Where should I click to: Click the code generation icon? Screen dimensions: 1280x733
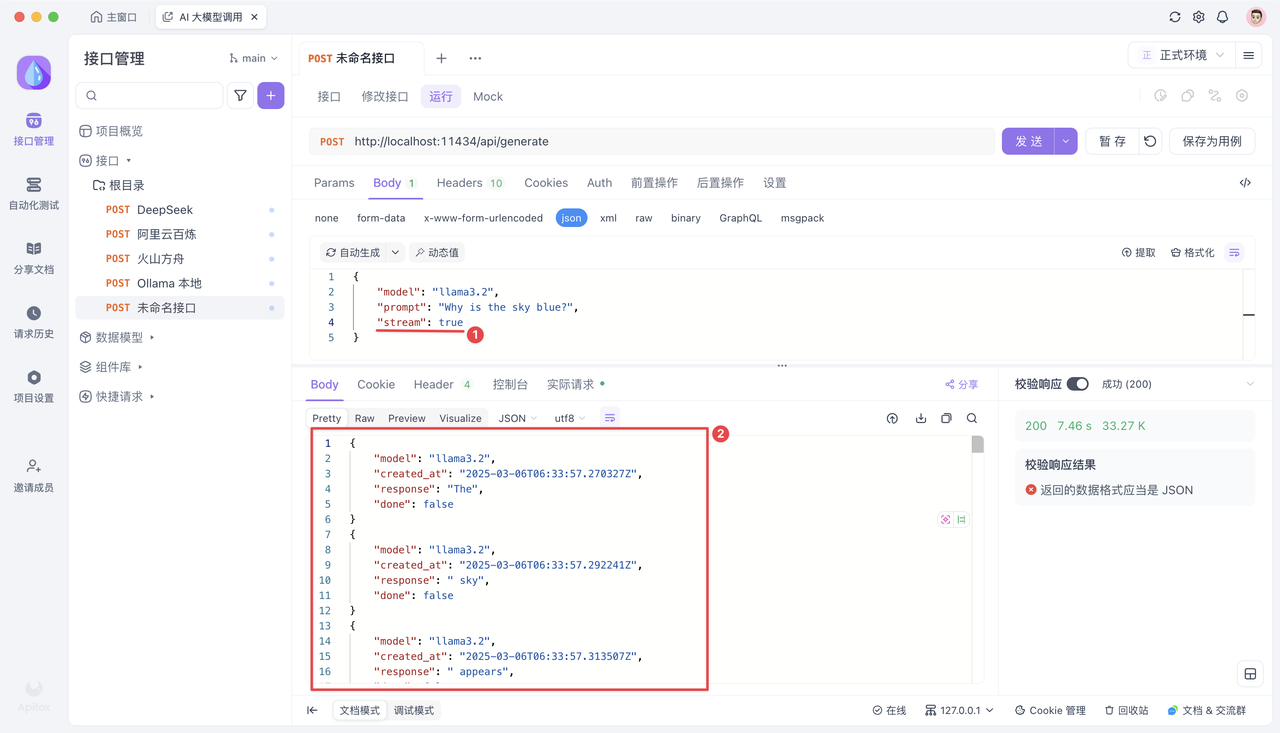tap(1245, 183)
